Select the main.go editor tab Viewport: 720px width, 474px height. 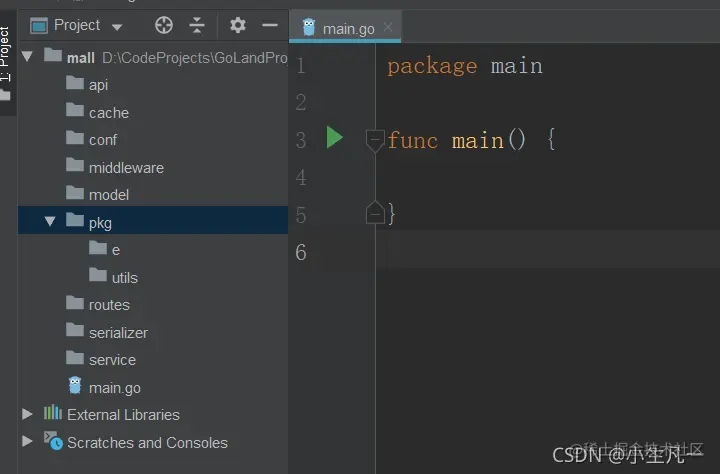[x=344, y=28]
